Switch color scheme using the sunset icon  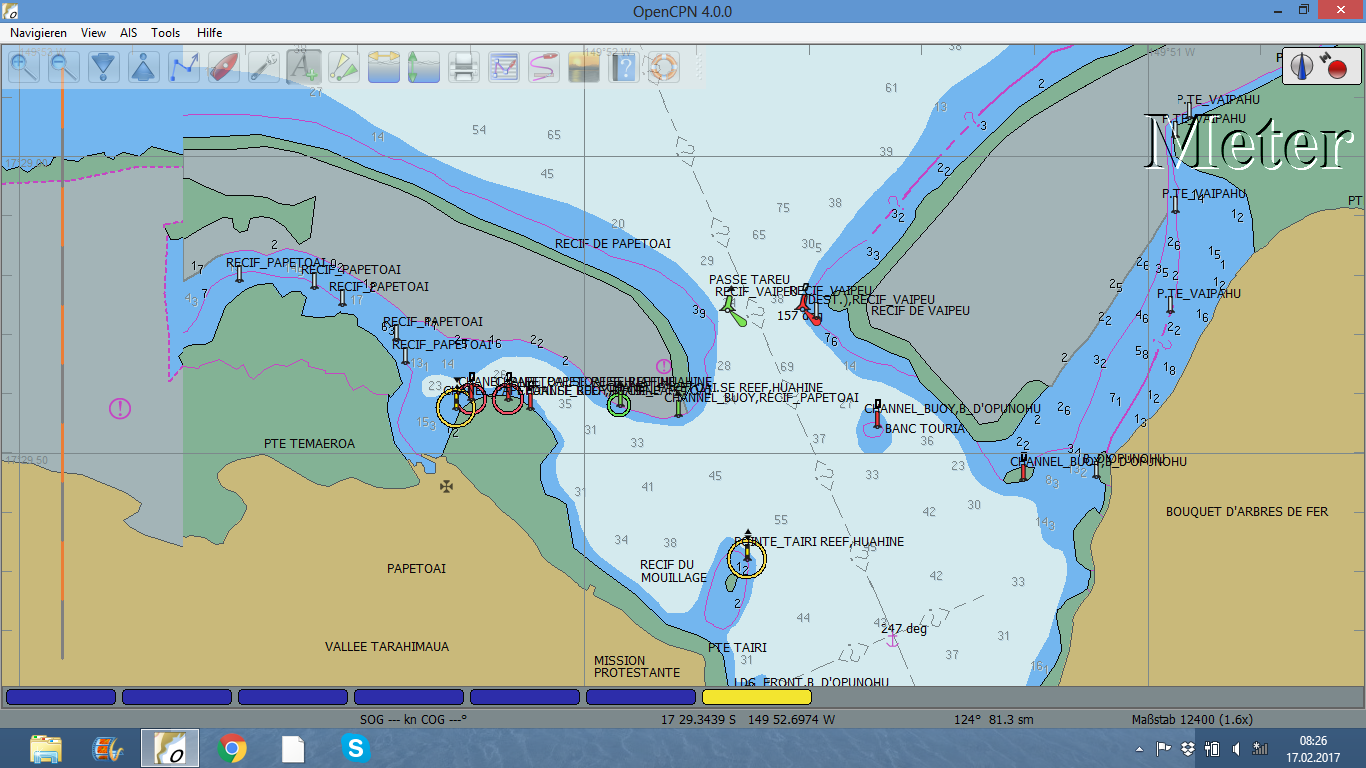coord(583,67)
